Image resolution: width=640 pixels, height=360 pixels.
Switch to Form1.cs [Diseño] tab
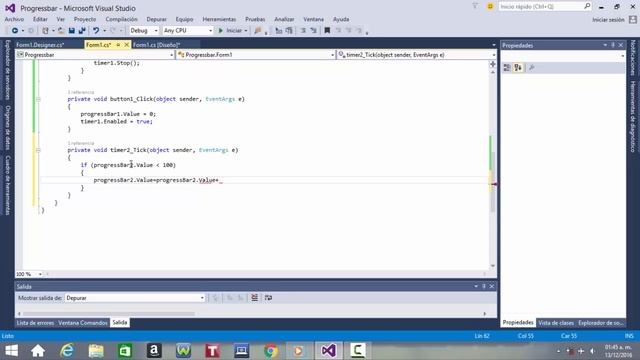point(157,45)
